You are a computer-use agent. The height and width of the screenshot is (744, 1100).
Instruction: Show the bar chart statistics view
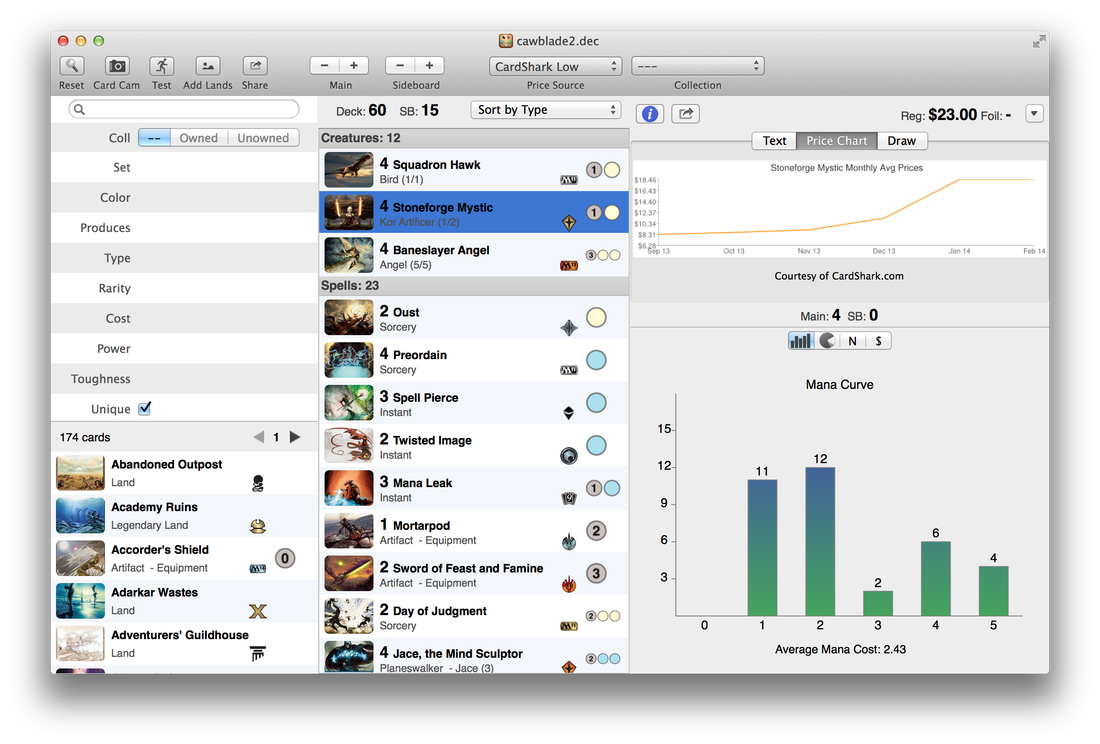800,340
